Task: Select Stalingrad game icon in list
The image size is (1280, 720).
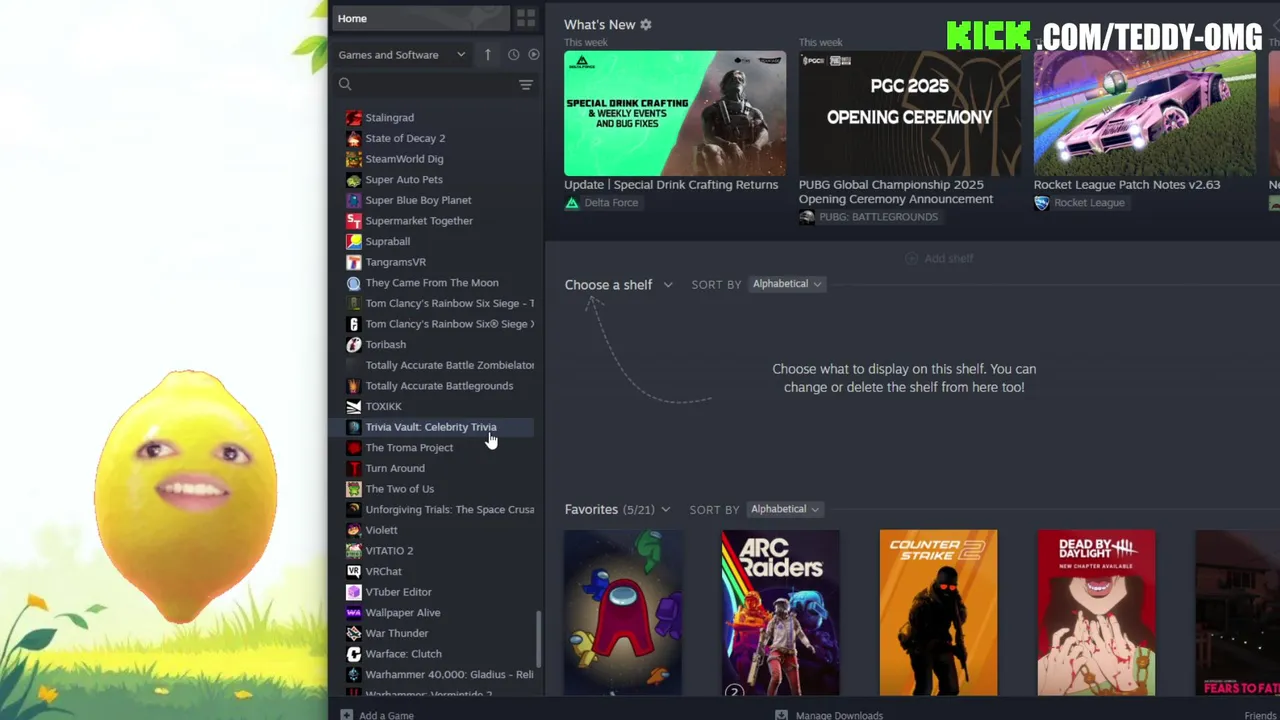Action: [353, 118]
